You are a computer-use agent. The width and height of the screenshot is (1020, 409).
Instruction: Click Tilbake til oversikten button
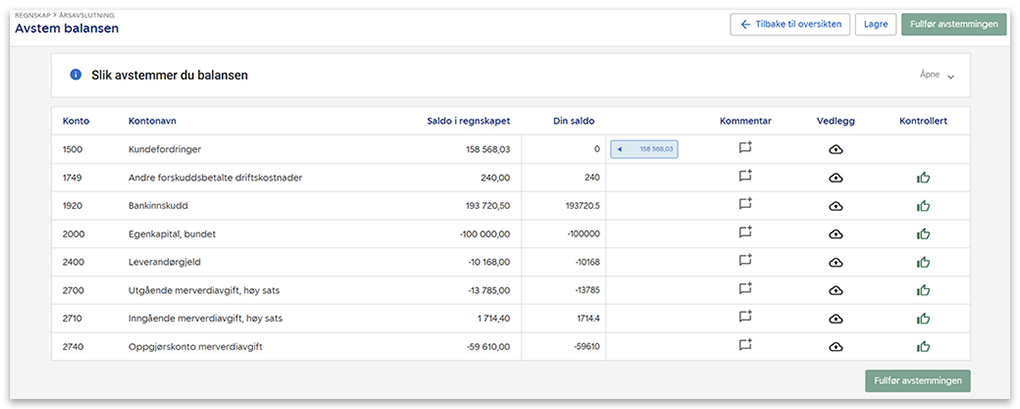click(x=789, y=24)
